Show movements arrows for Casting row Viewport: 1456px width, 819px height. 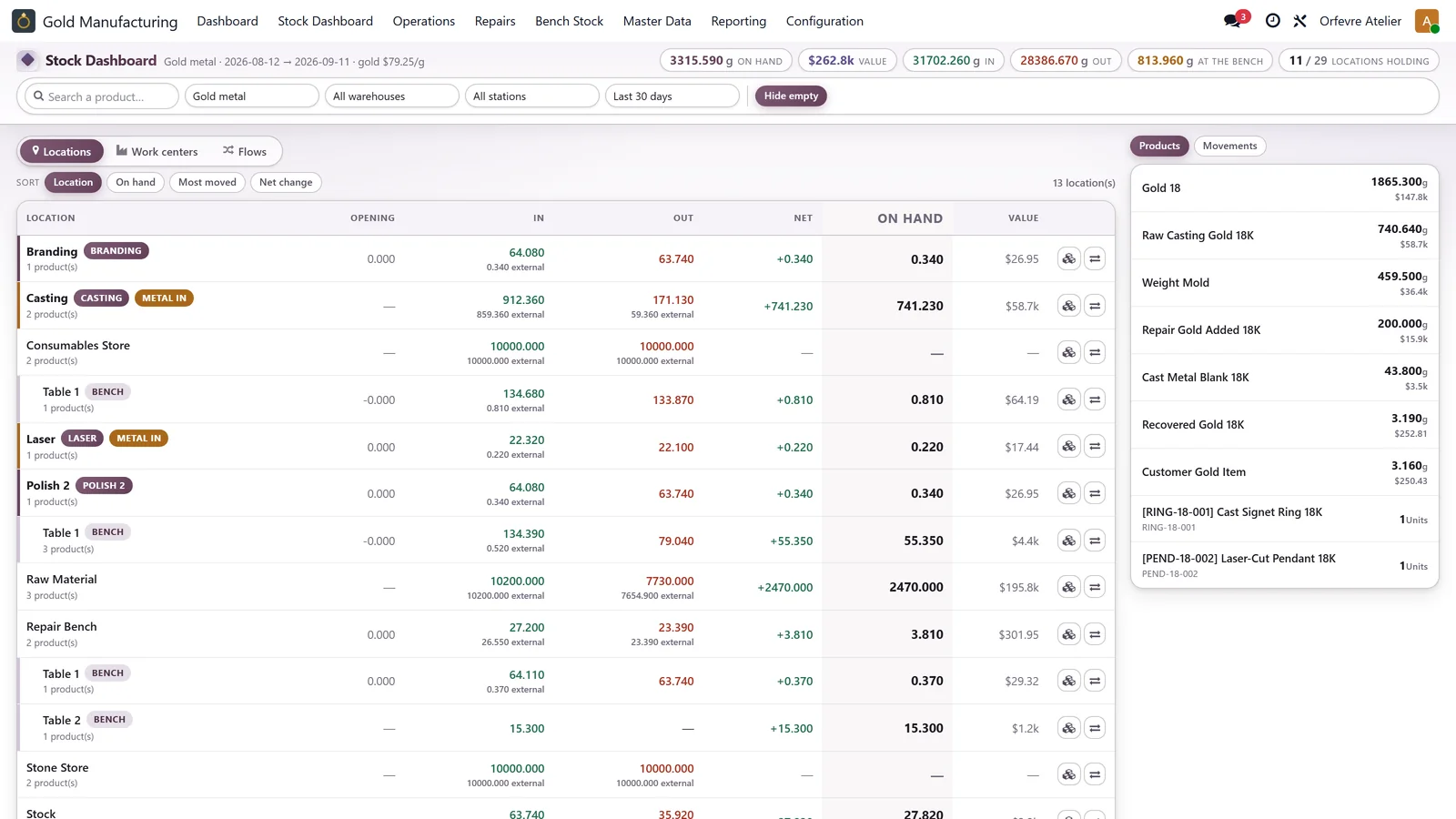click(x=1096, y=306)
